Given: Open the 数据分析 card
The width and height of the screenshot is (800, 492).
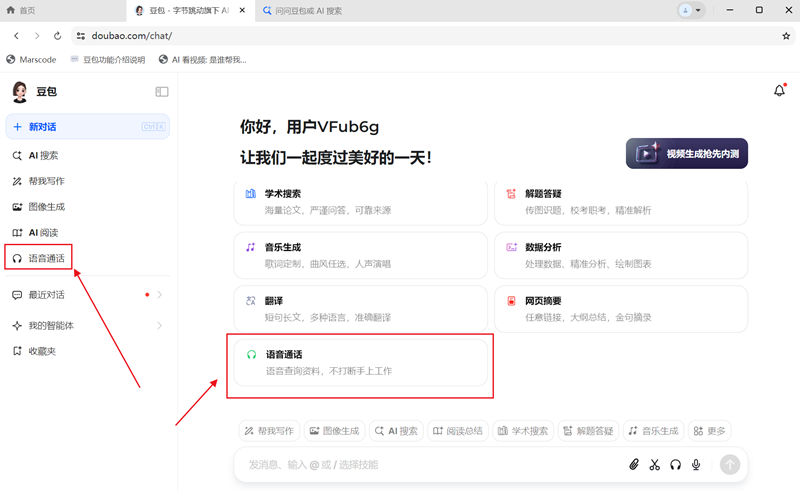Looking at the screenshot, I should [621, 255].
